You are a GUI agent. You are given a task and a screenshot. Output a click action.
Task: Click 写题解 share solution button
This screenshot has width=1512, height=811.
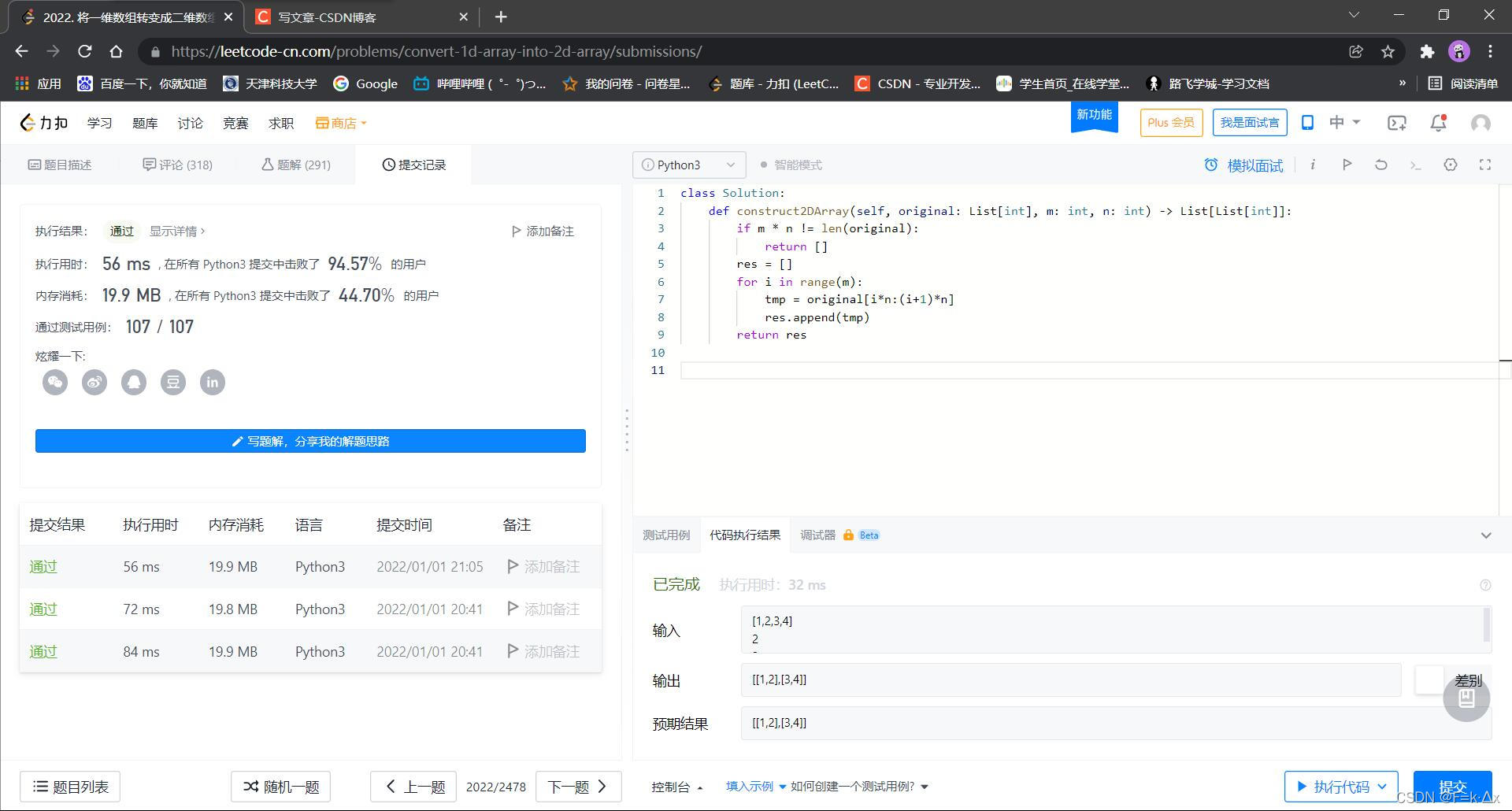(x=310, y=441)
